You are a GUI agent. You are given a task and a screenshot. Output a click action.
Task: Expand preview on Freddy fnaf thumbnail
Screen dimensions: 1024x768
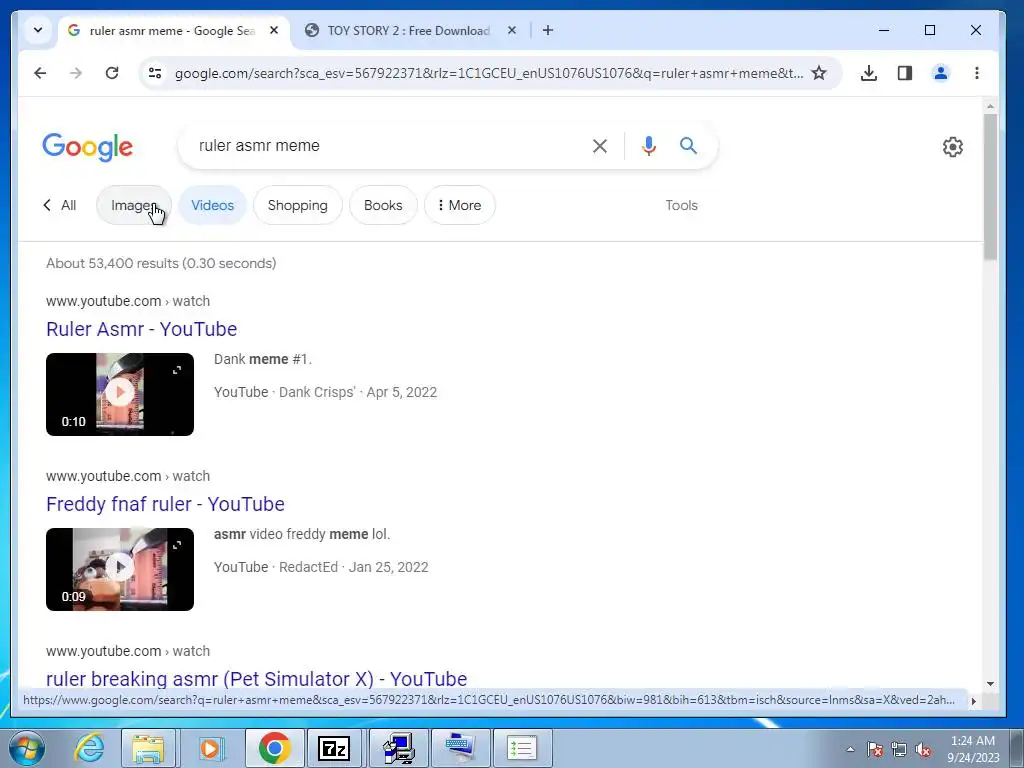pos(177,545)
